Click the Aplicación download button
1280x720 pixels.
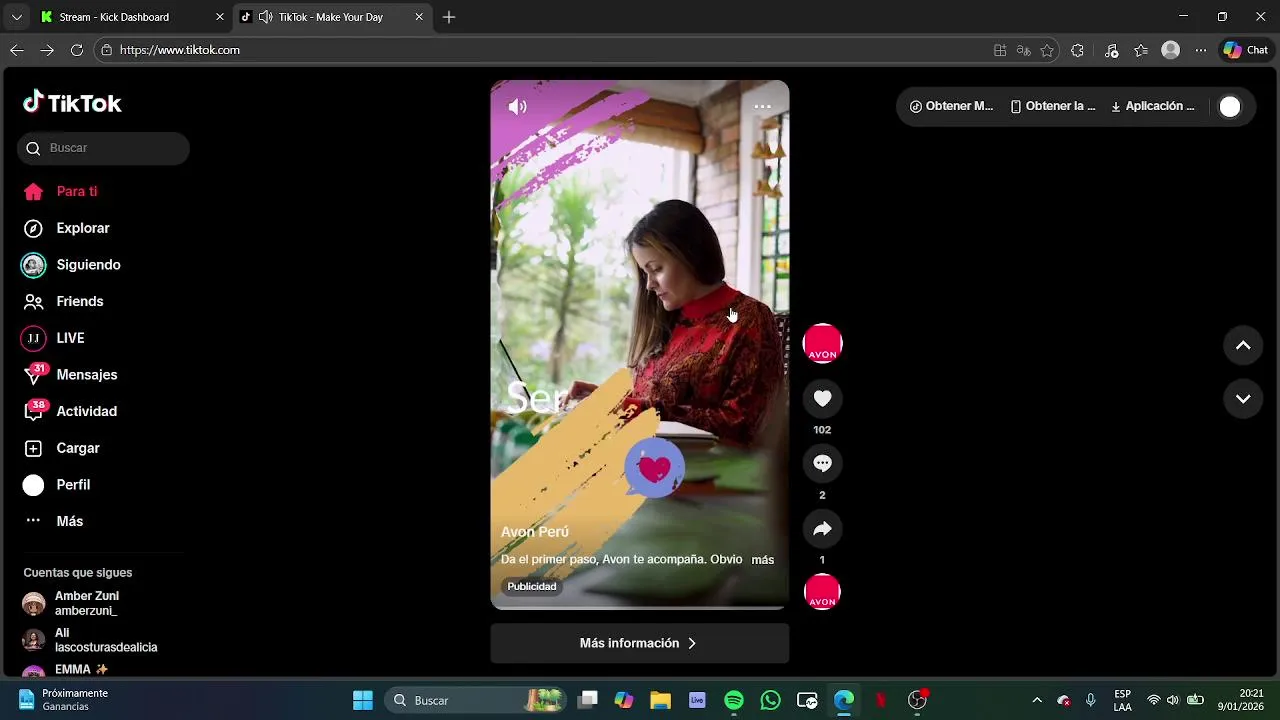pyautogui.click(x=1152, y=106)
